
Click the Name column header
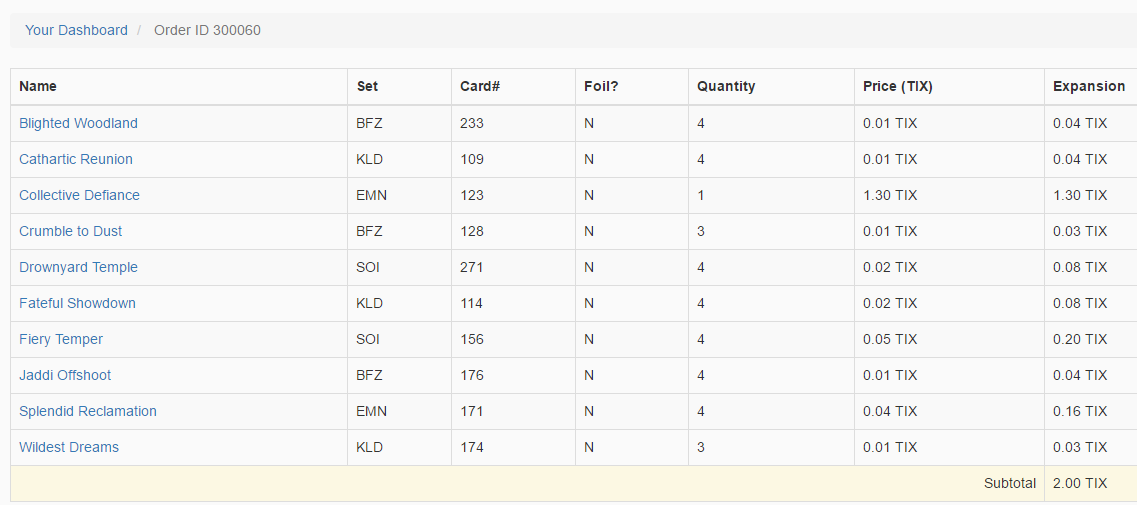tap(38, 86)
